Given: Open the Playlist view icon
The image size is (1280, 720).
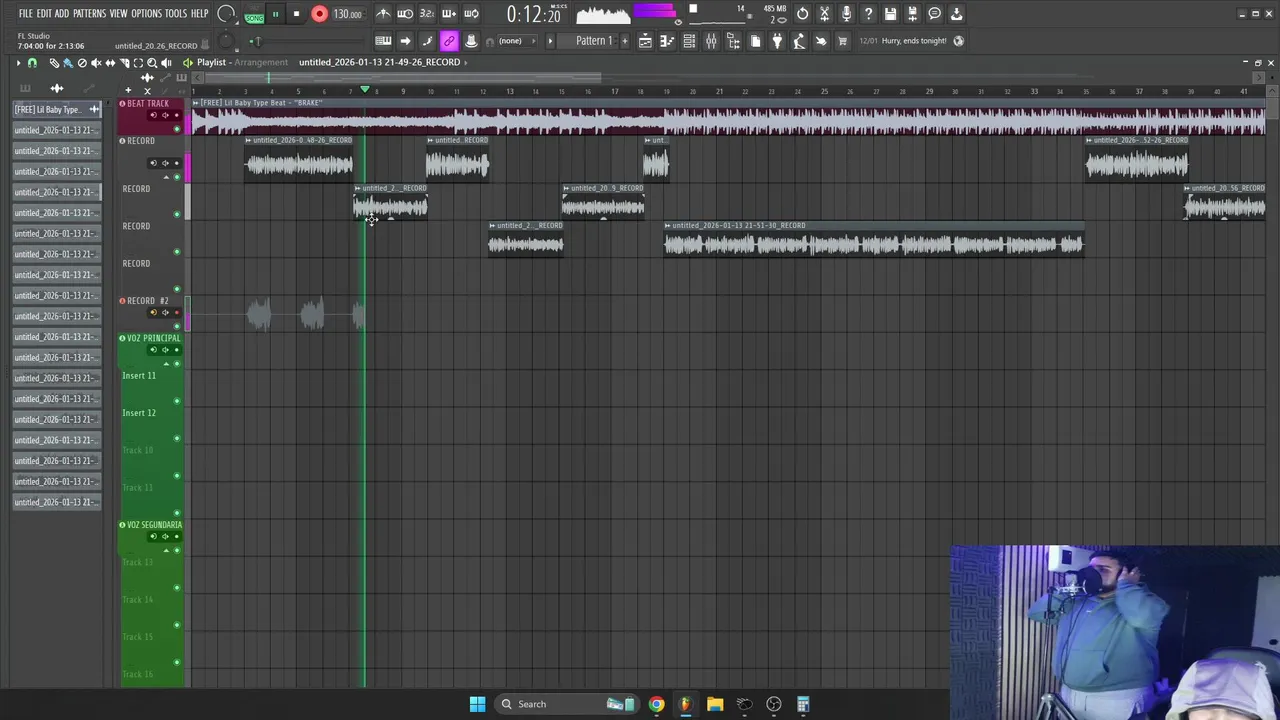Looking at the screenshot, I should pos(645,41).
